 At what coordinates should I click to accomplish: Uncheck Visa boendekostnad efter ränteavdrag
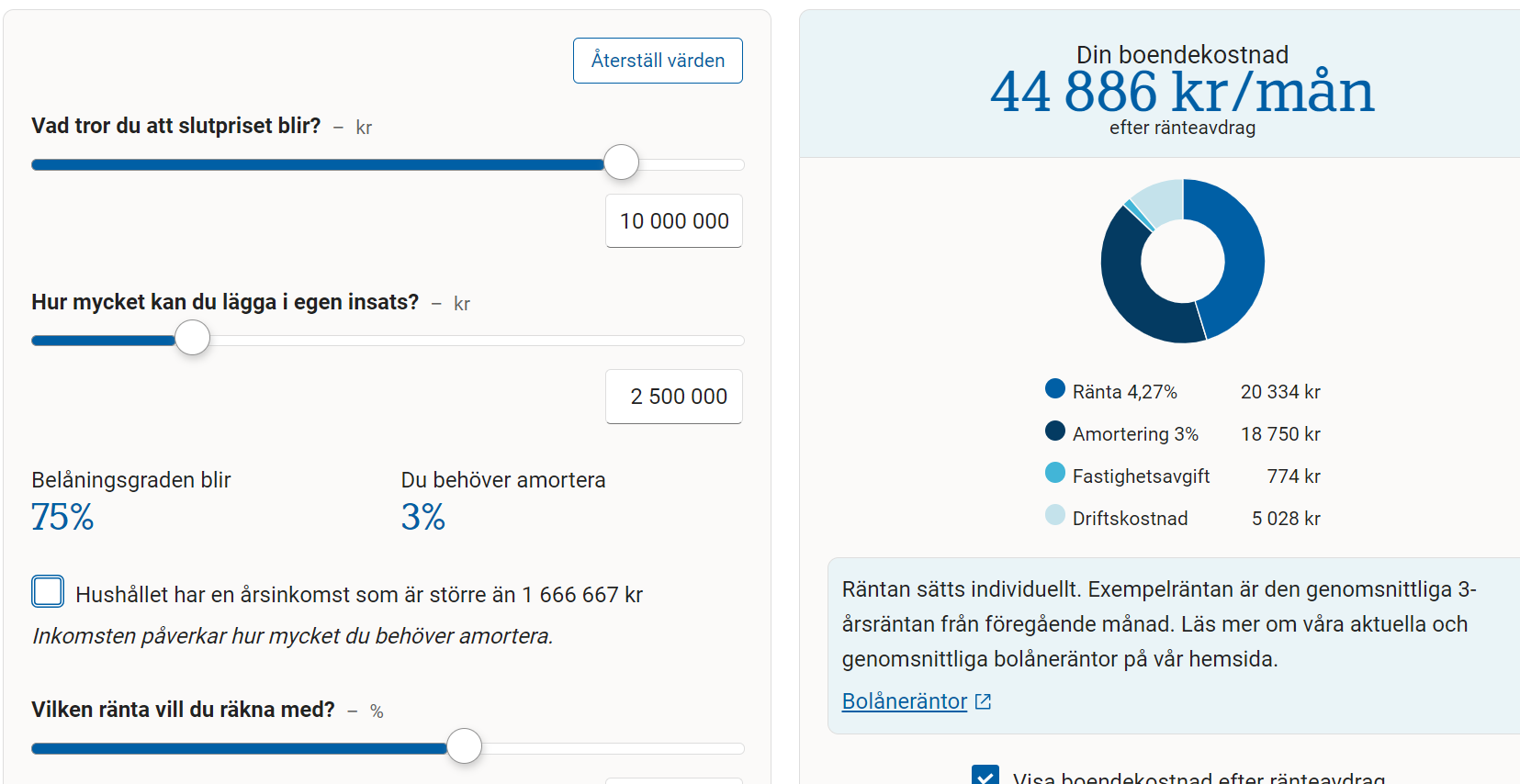[x=985, y=776]
